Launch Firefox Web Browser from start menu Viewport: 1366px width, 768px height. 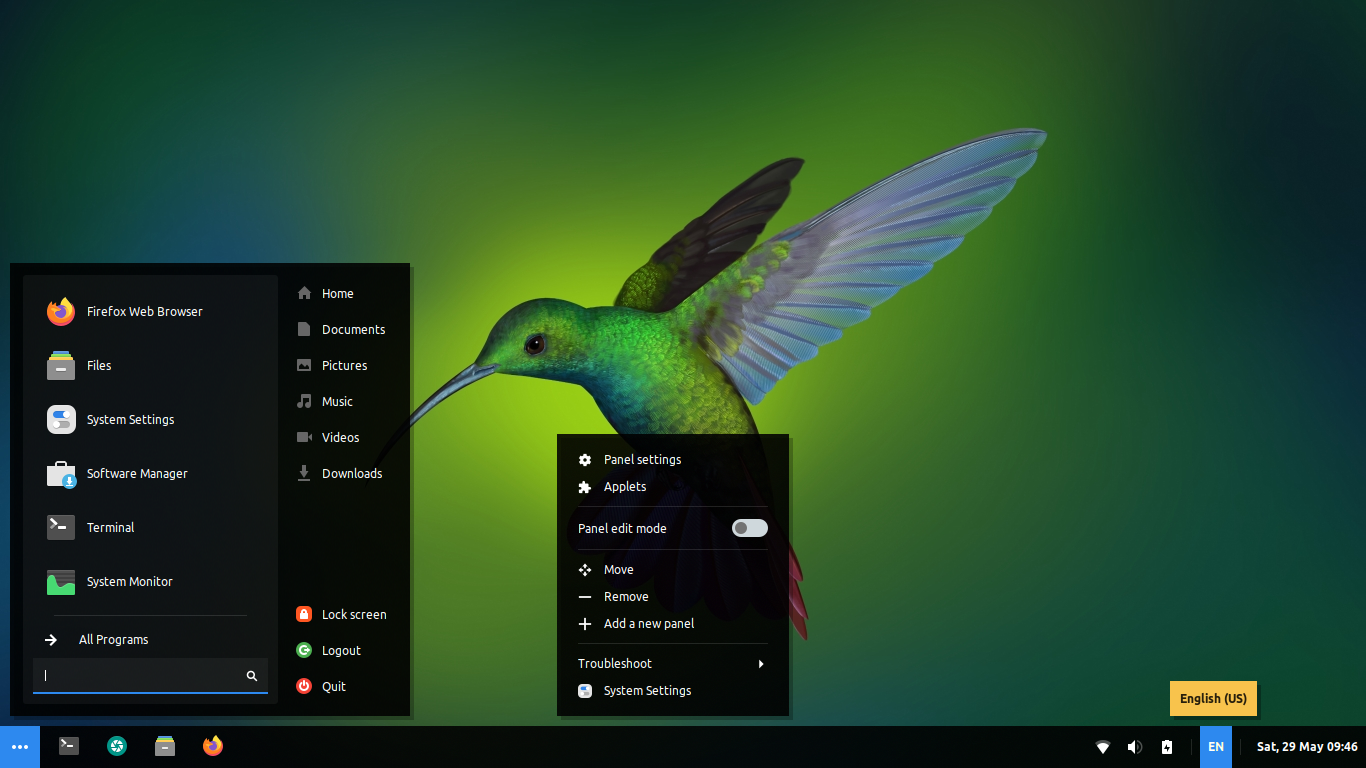150,312
